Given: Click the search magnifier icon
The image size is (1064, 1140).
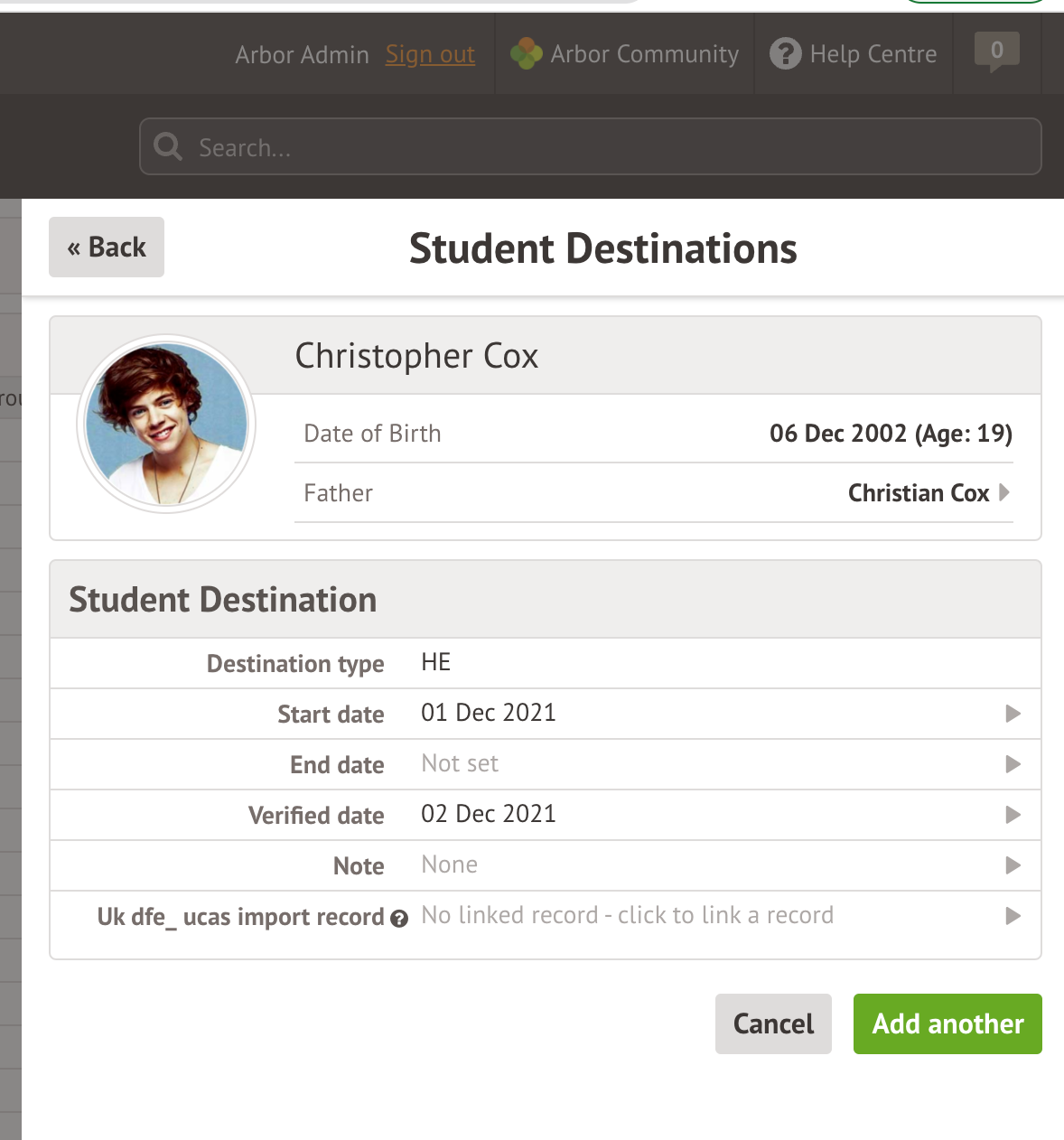Looking at the screenshot, I should point(168,146).
